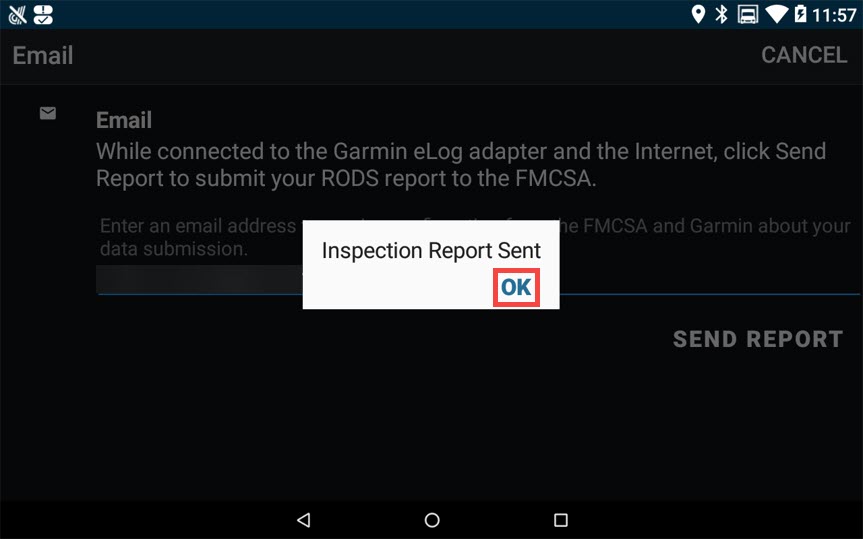Tap the recent apps square button
Viewport: 863px width, 539px height.
[x=560, y=520]
